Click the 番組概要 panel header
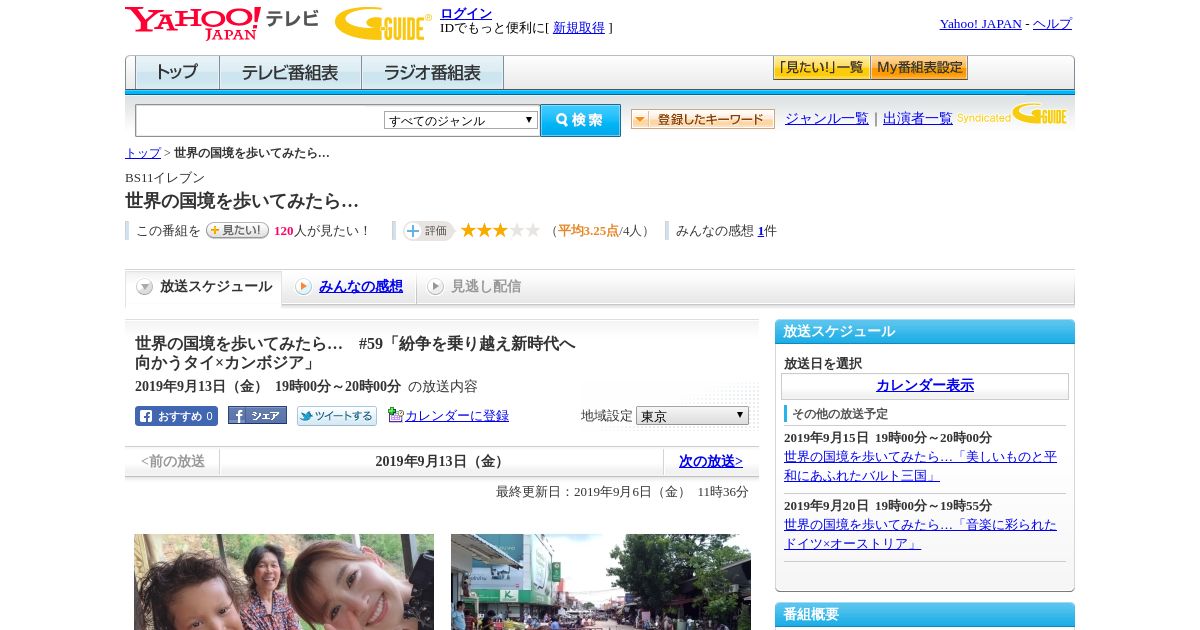Viewport: 1200px width, 630px height. click(x=925, y=615)
